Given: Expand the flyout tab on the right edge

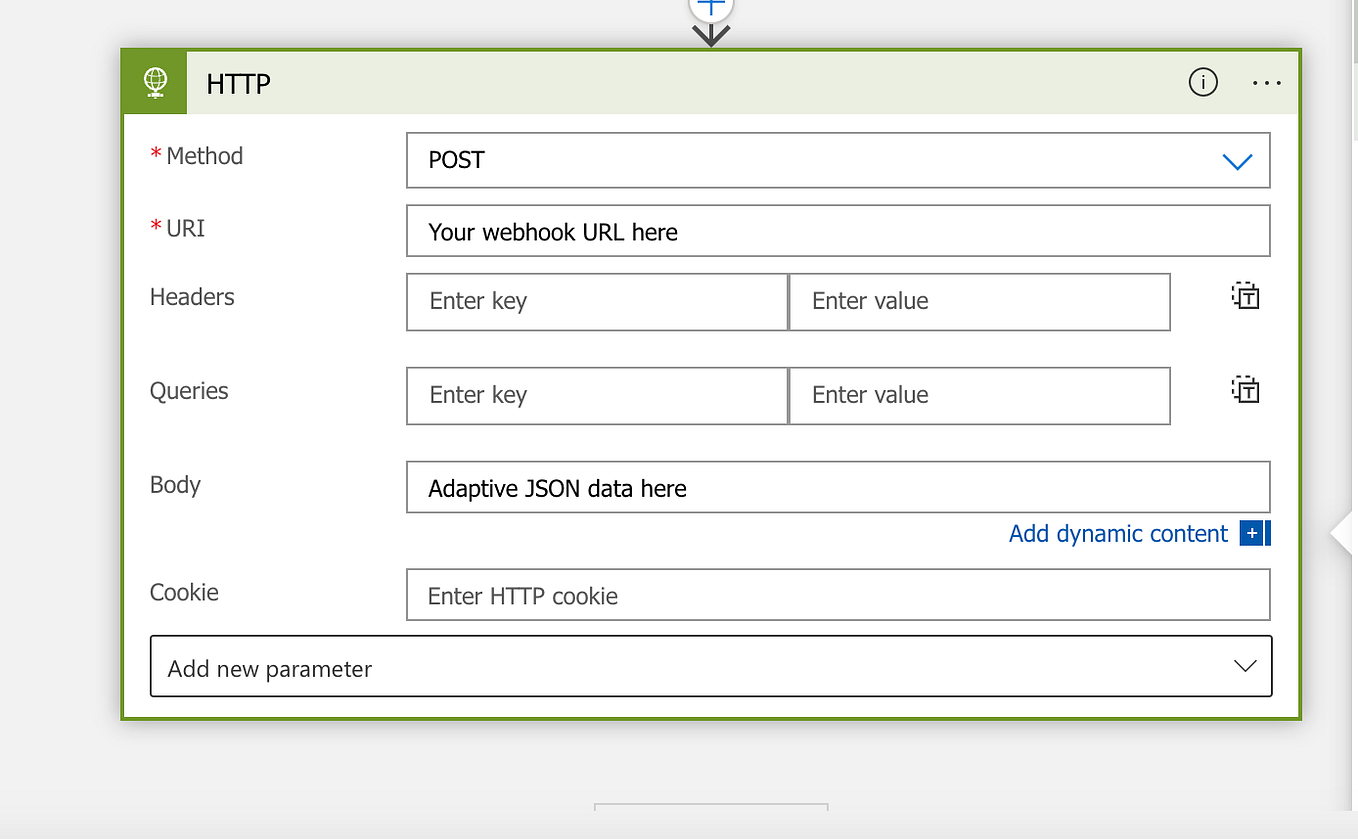Looking at the screenshot, I should pyautogui.click(x=1345, y=533).
